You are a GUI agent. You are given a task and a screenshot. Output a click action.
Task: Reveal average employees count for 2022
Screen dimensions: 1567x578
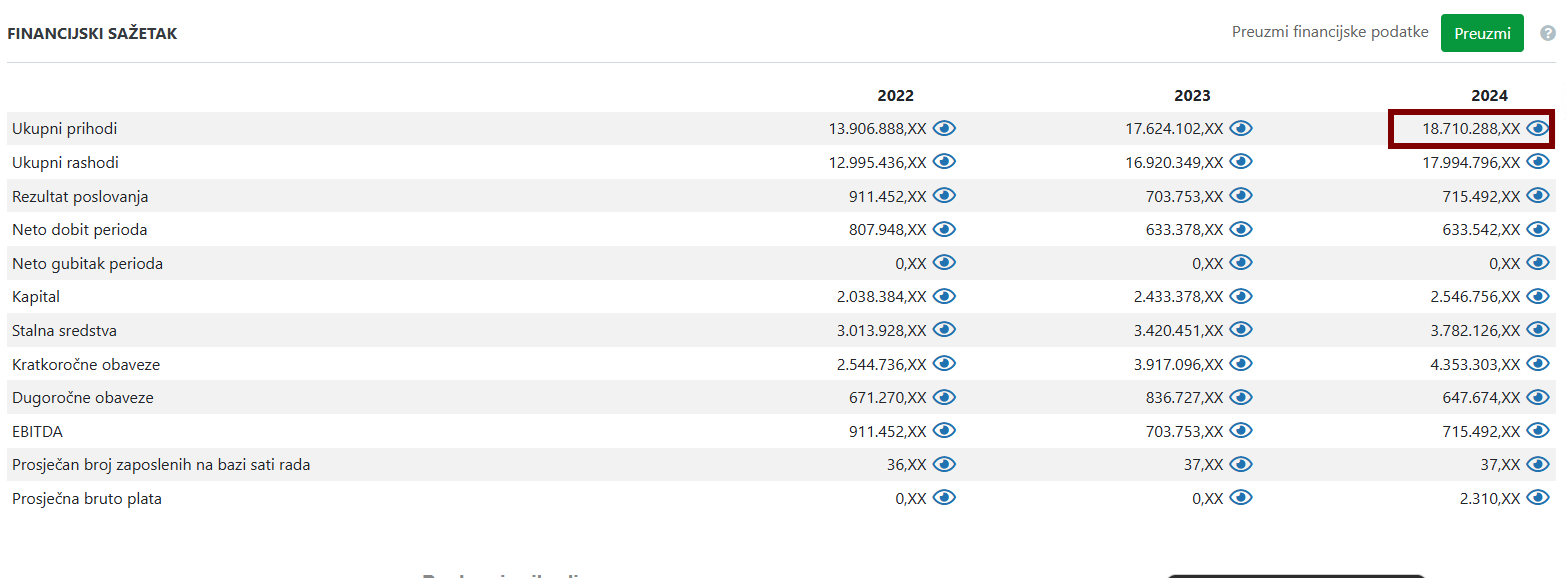click(944, 464)
